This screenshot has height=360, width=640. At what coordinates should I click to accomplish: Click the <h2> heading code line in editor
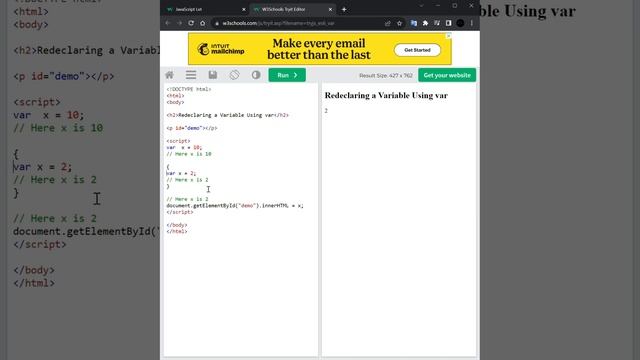point(227,115)
